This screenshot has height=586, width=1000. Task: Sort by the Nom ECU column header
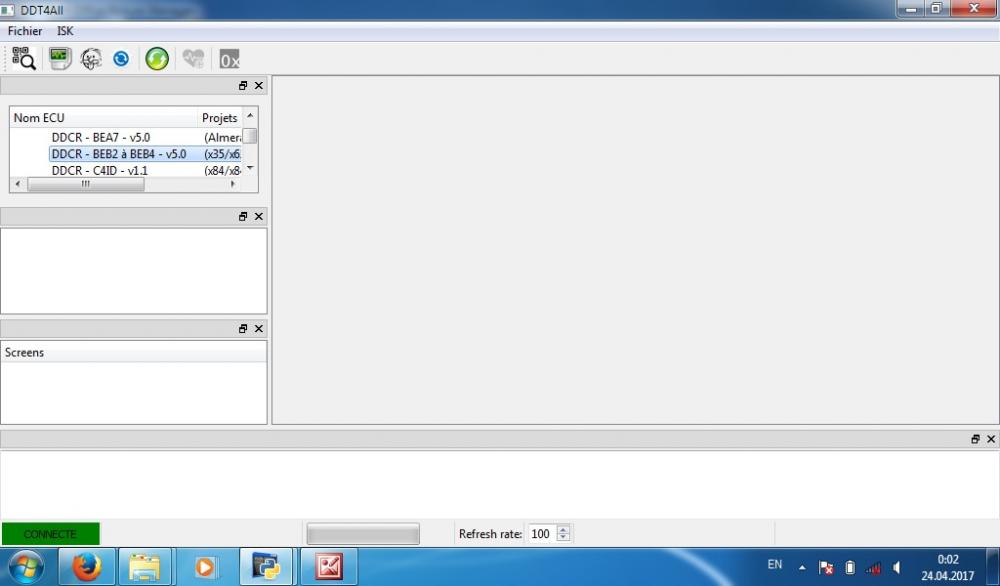pos(103,117)
